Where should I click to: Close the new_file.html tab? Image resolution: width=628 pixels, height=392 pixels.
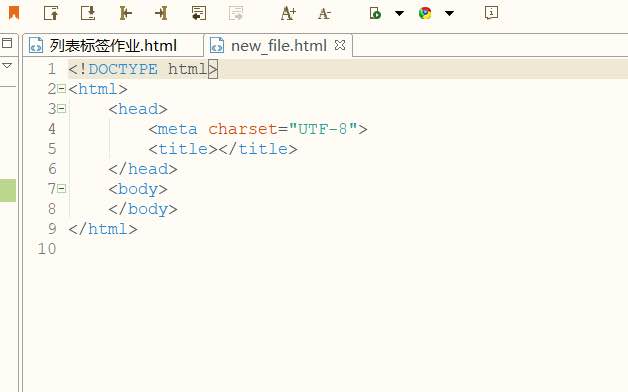coord(340,45)
